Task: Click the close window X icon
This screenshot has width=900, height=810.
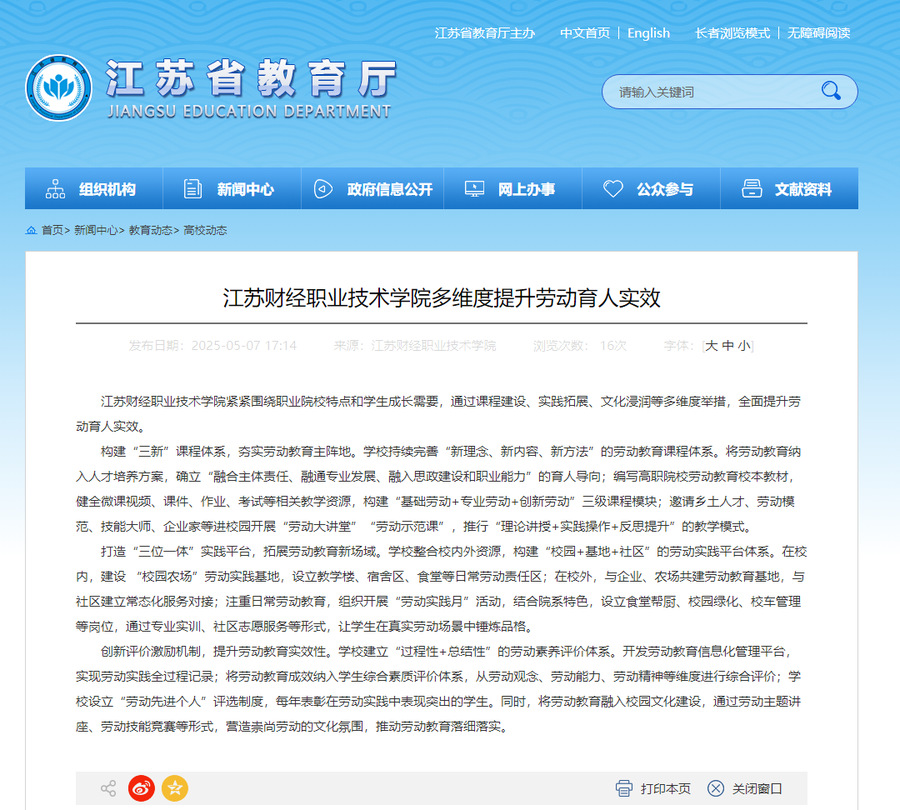Action: coord(716,789)
